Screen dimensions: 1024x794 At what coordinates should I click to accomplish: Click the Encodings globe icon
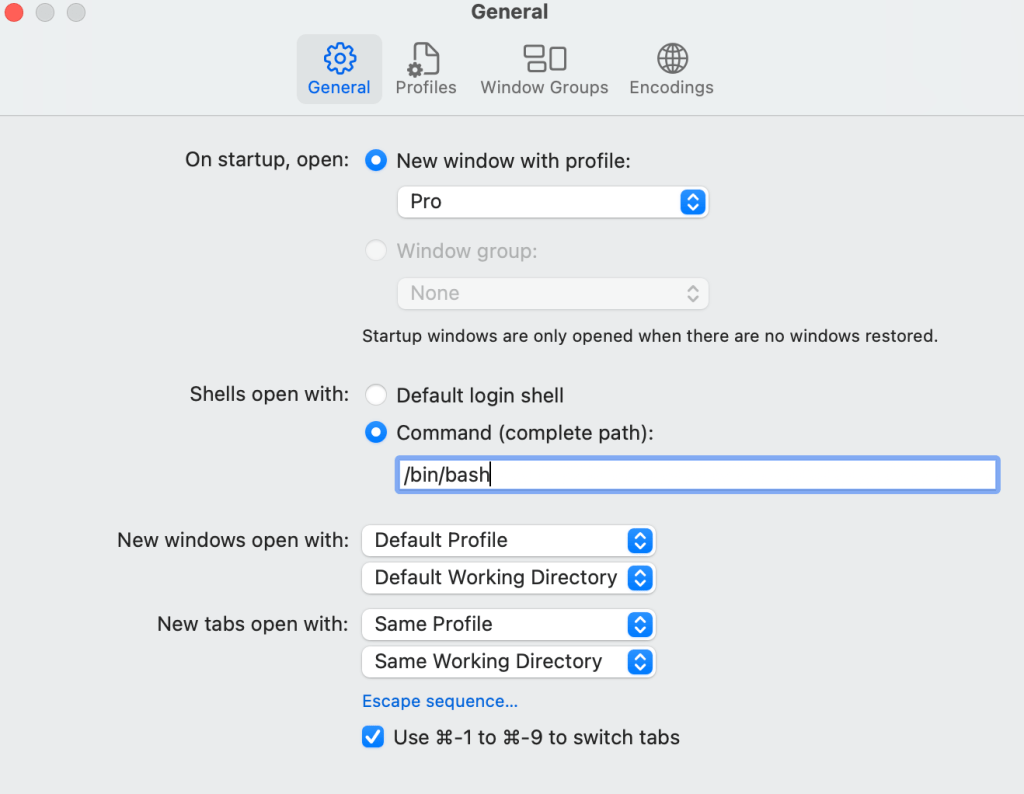coord(671,58)
